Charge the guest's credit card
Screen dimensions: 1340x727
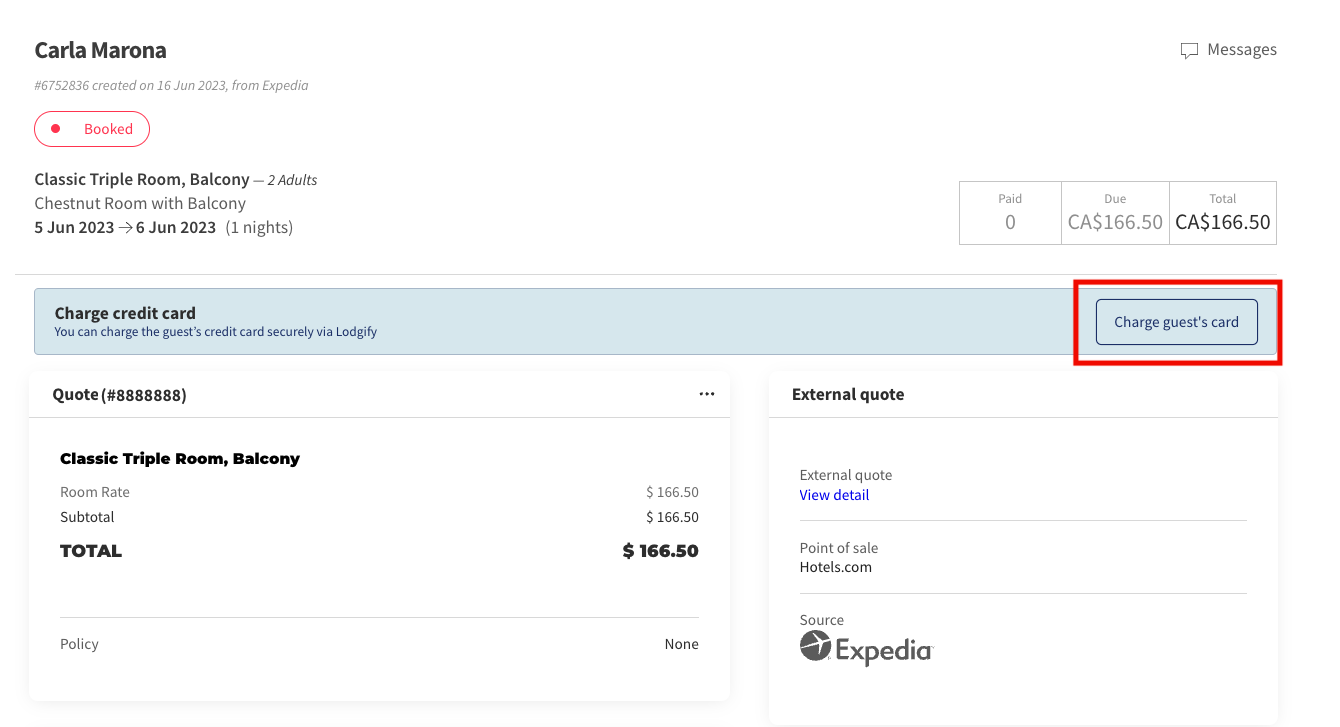pos(1176,322)
